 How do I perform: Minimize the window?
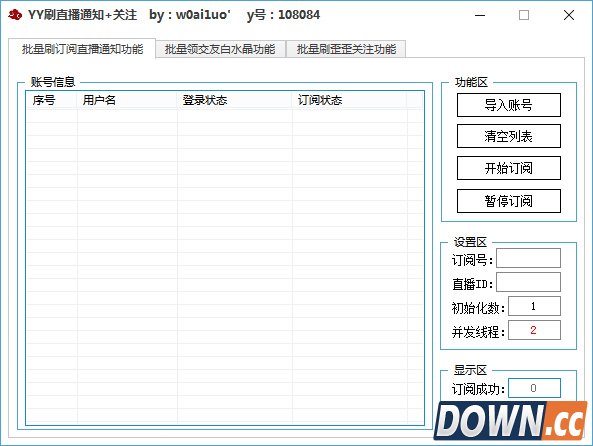480,15
